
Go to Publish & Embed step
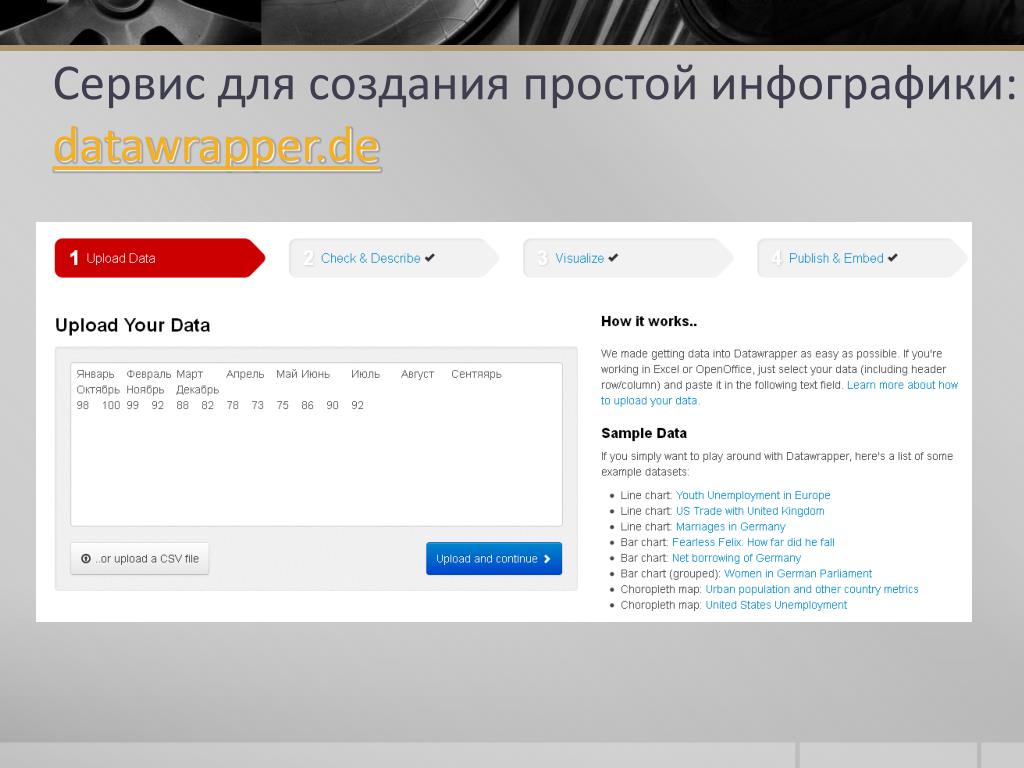(x=861, y=258)
